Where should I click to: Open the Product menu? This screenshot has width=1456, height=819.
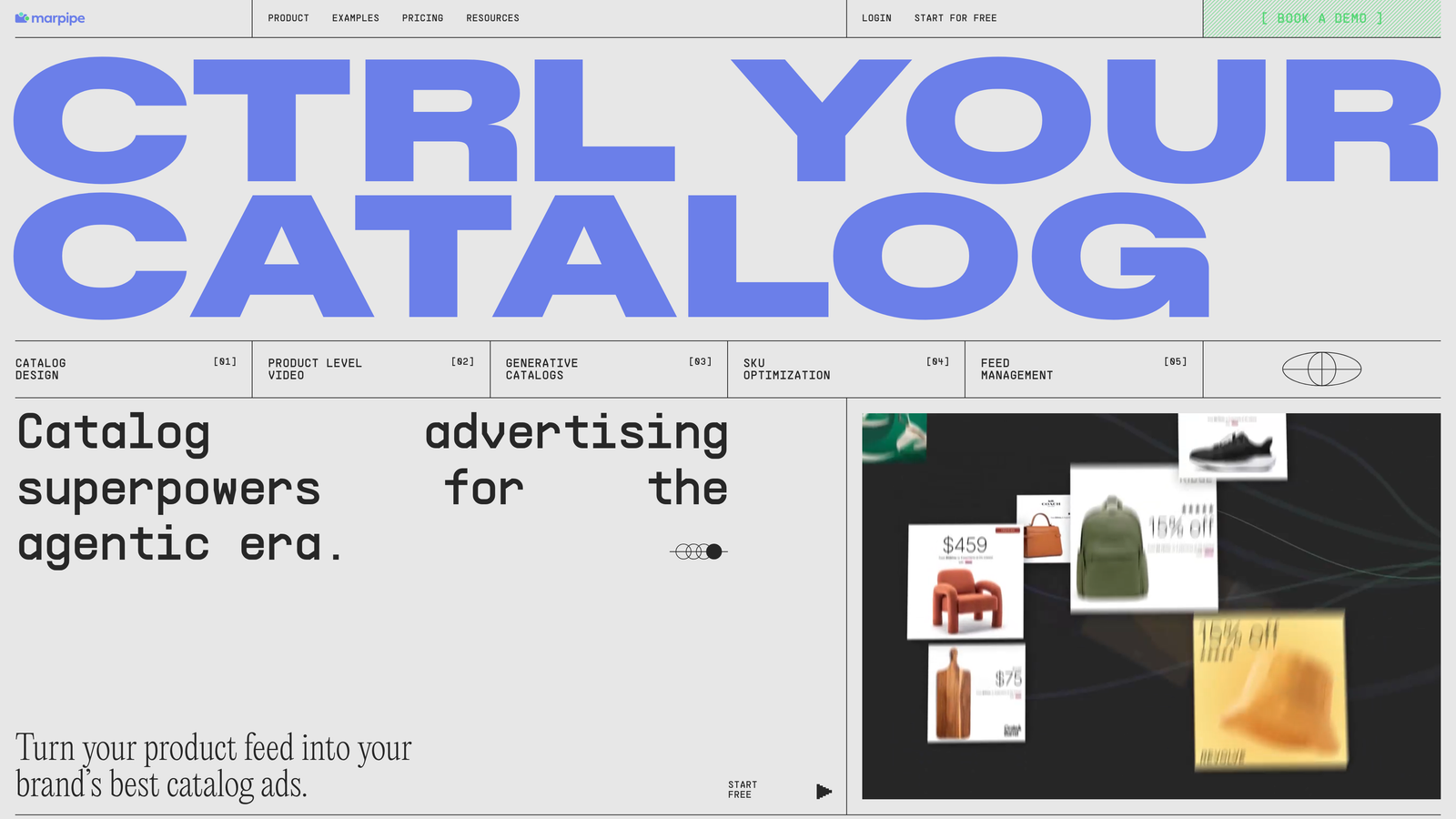tap(288, 18)
